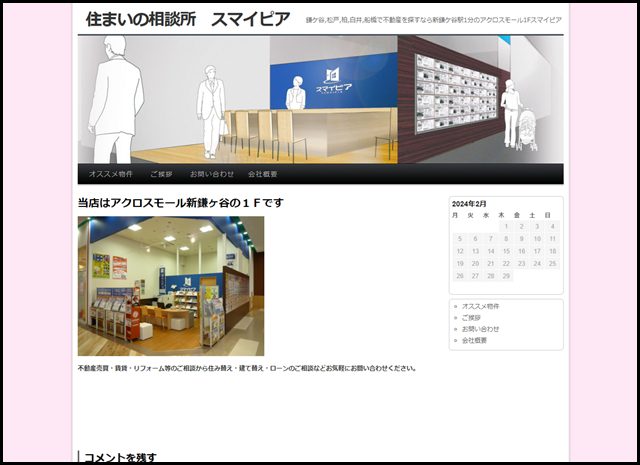Image resolution: width=640 pixels, height=465 pixels.
Task: Select day 19 in the calendar
Action: coord(460,263)
